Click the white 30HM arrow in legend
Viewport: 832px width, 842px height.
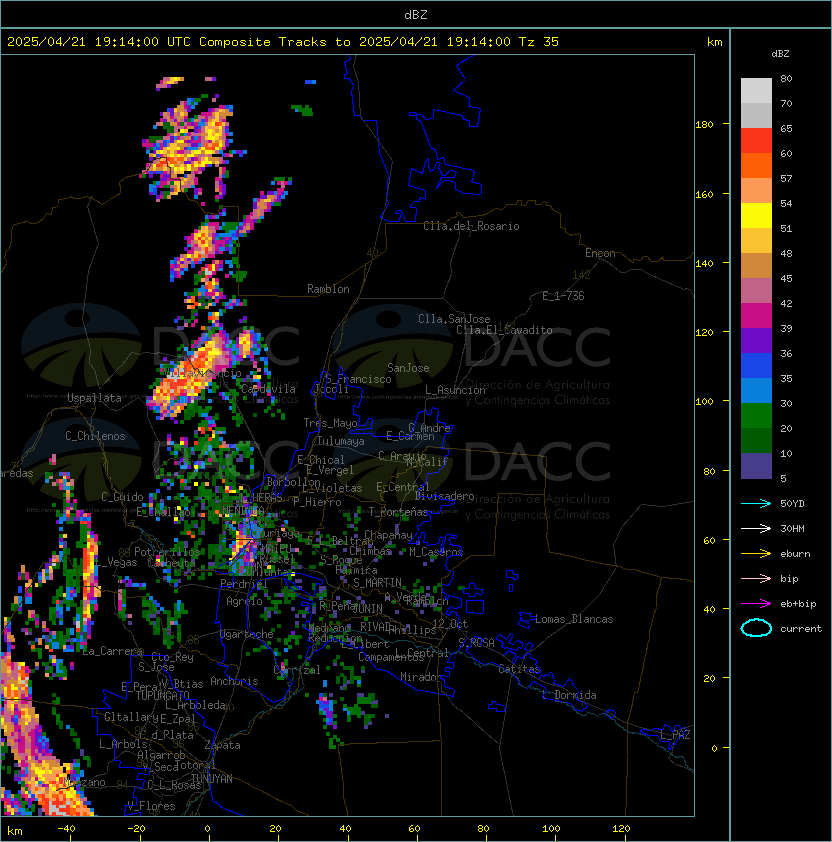756,528
